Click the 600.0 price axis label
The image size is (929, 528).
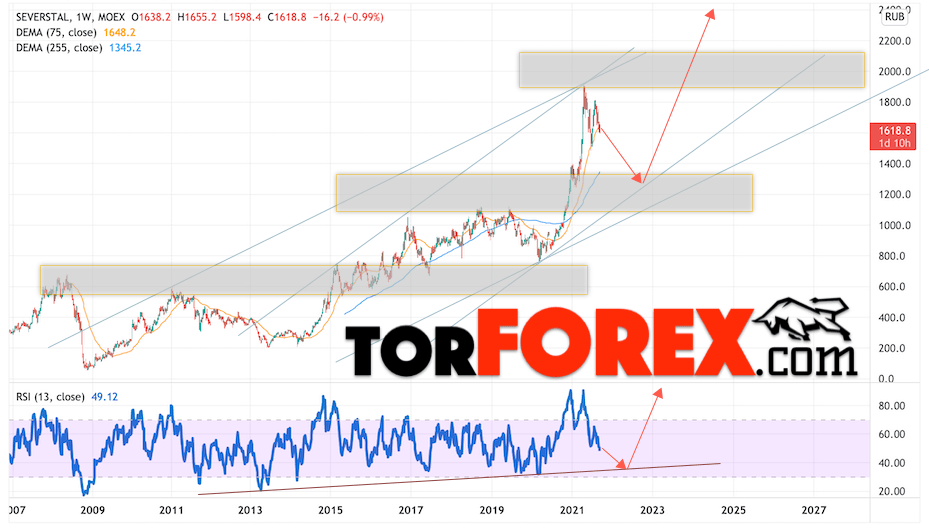click(894, 287)
